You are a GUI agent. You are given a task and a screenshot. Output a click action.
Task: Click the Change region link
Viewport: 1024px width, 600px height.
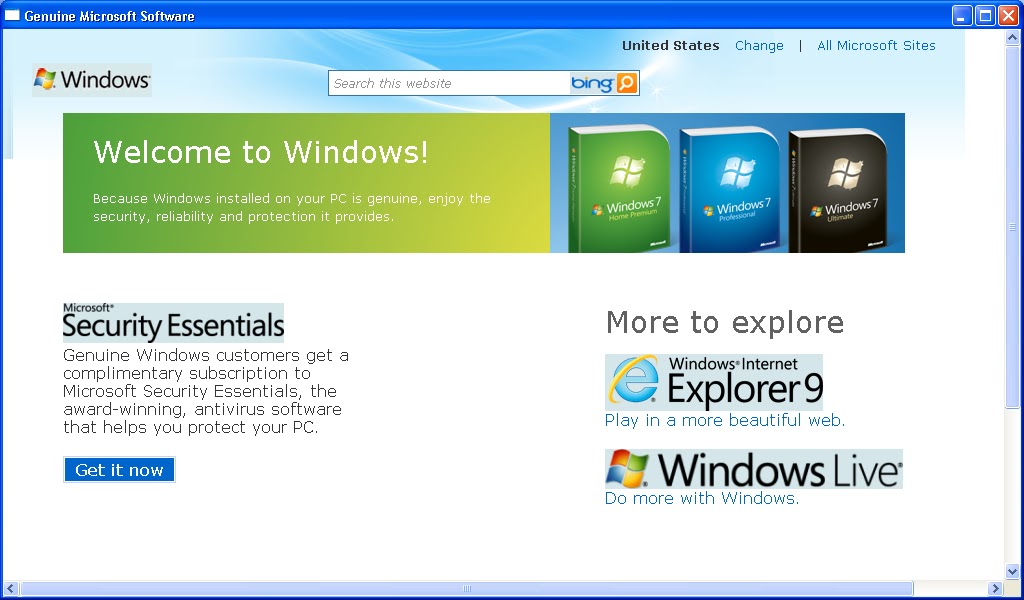click(759, 45)
